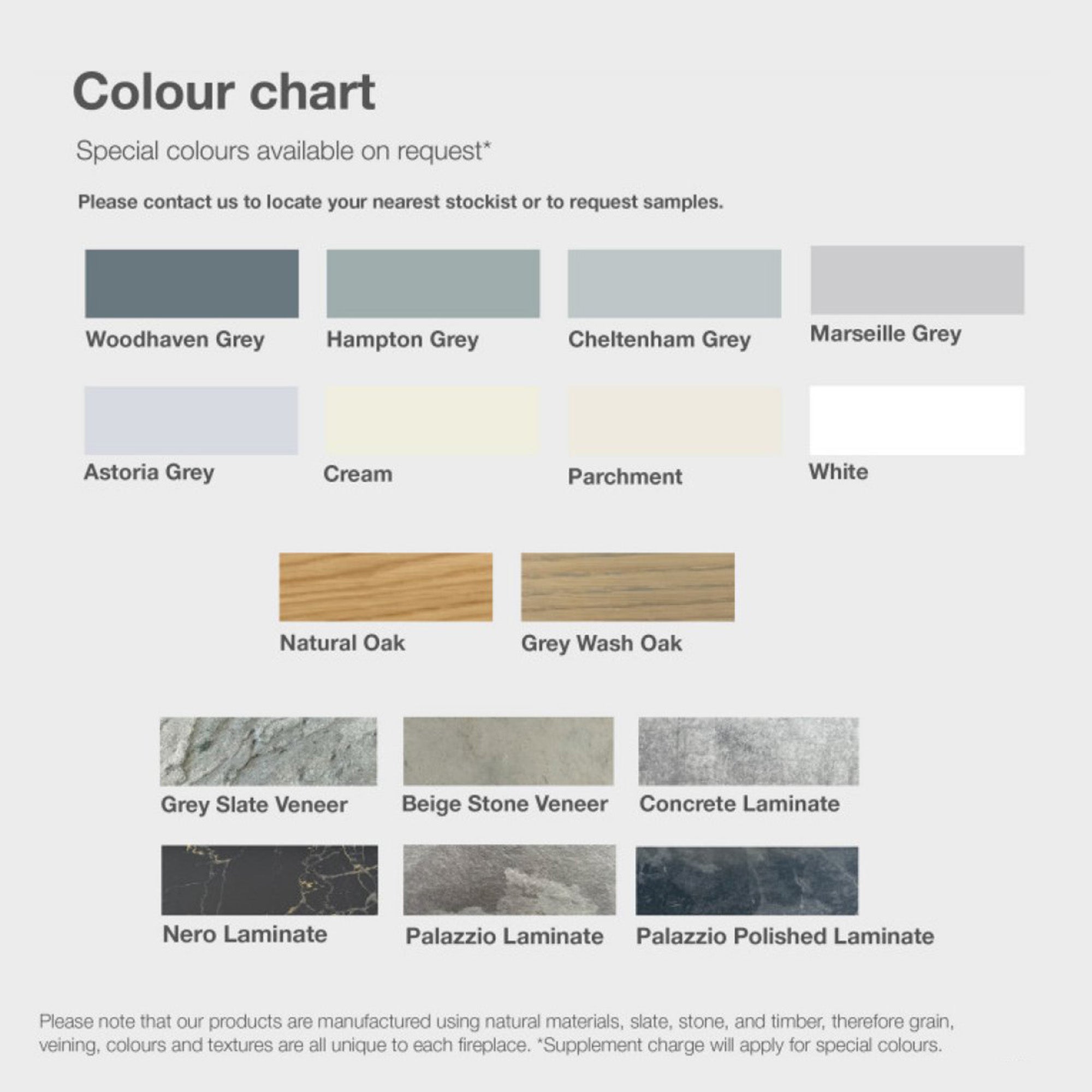Select the Palazzio Polished Laminate sample
This screenshot has width=1092, height=1092.
[x=746, y=881]
